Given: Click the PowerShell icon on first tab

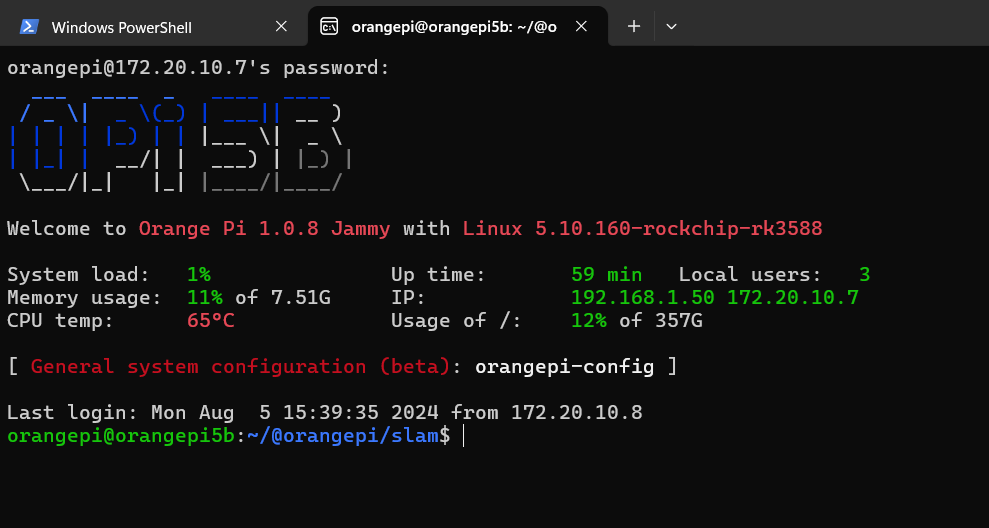Looking at the screenshot, I should pyautogui.click(x=29, y=26).
